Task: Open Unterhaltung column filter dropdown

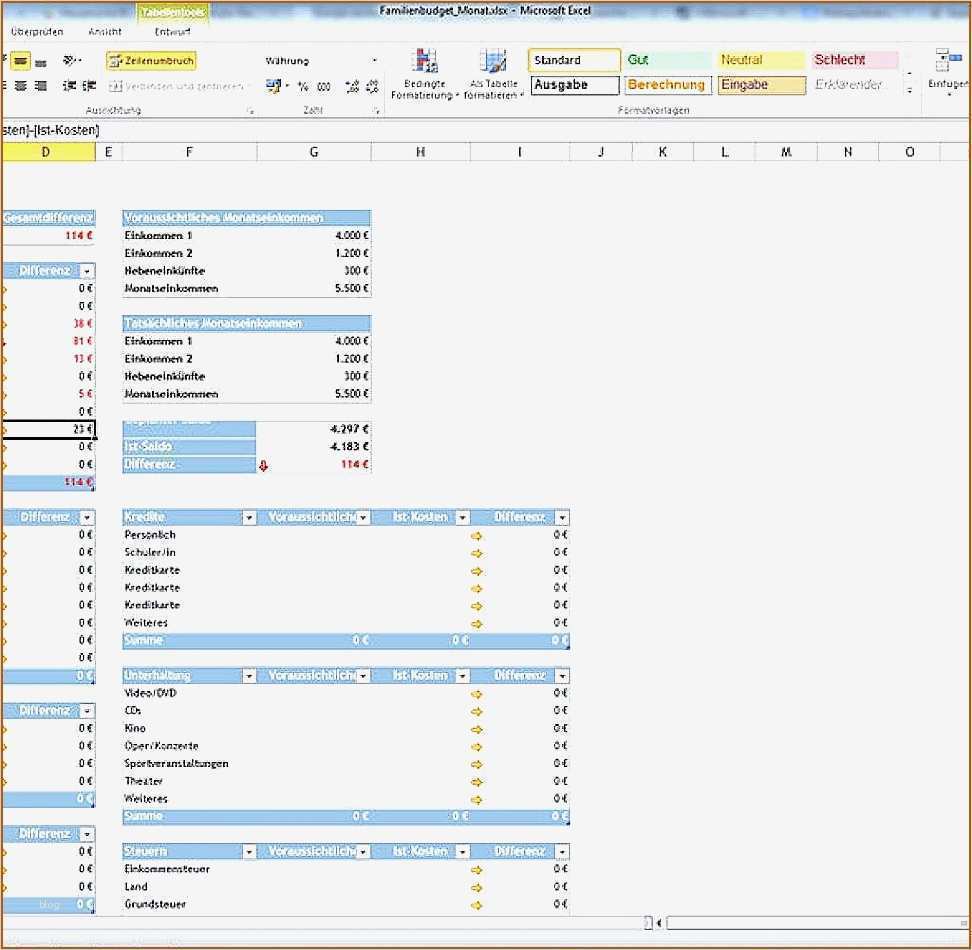Action: pos(249,675)
